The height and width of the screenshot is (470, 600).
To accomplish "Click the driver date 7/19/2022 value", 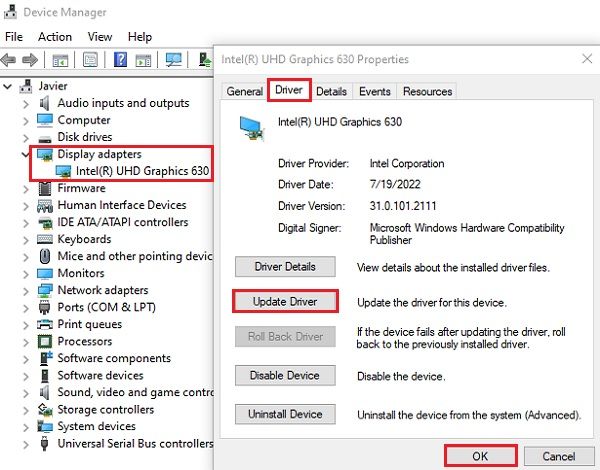I will click(x=395, y=184).
